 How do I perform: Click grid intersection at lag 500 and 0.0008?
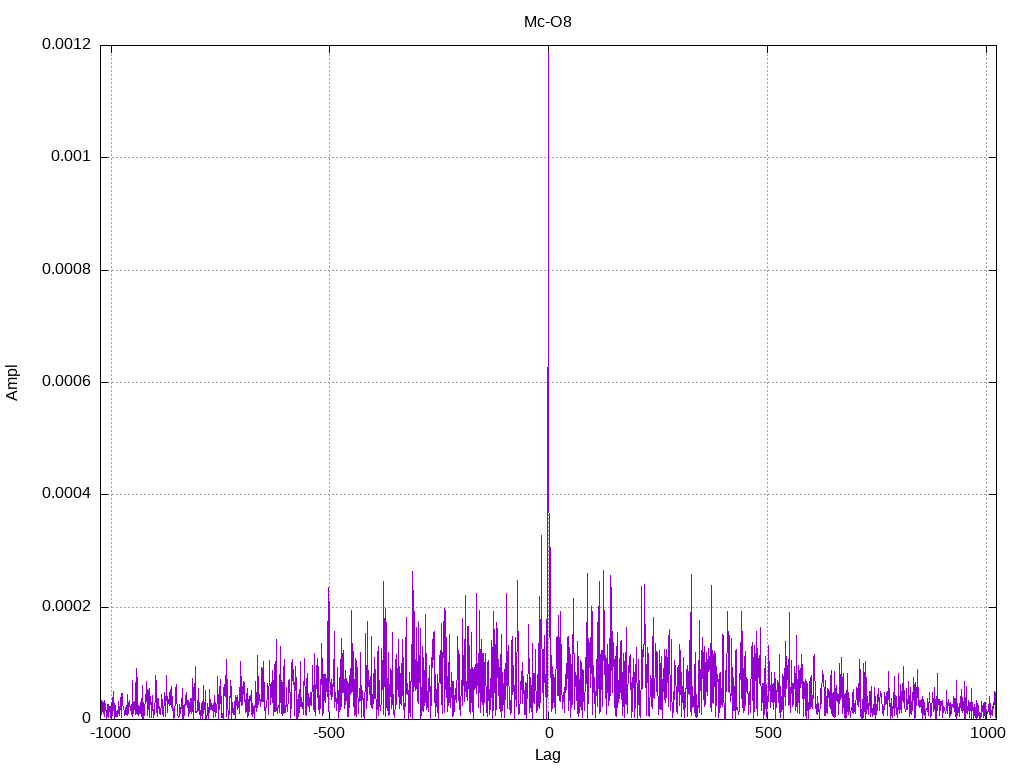coord(767,270)
